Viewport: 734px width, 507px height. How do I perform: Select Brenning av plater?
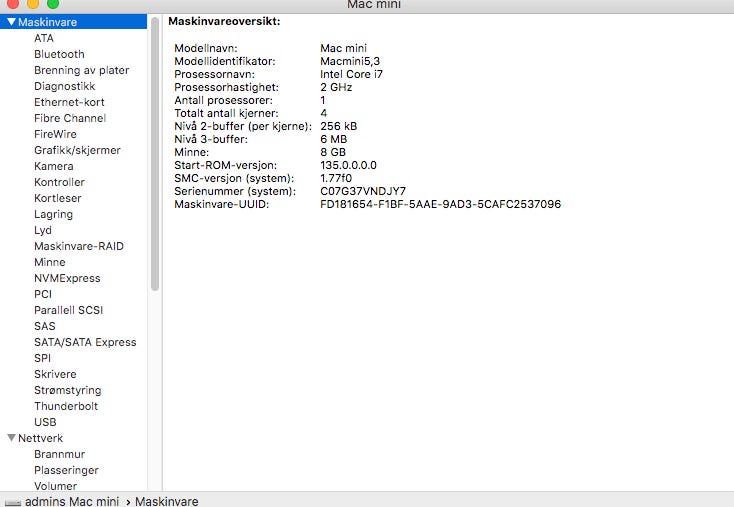tap(81, 70)
